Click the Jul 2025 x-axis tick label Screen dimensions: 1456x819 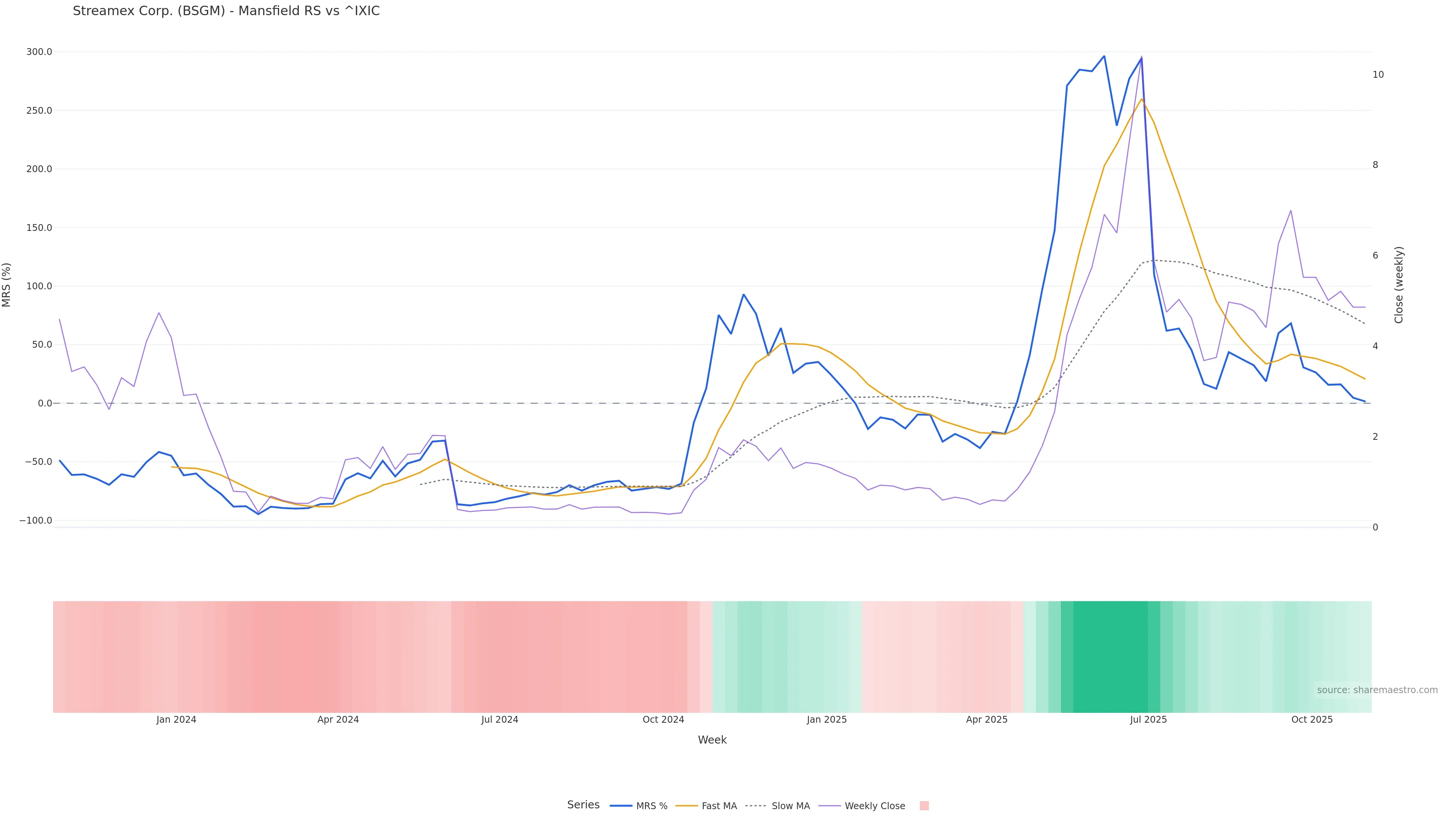pyautogui.click(x=1148, y=720)
